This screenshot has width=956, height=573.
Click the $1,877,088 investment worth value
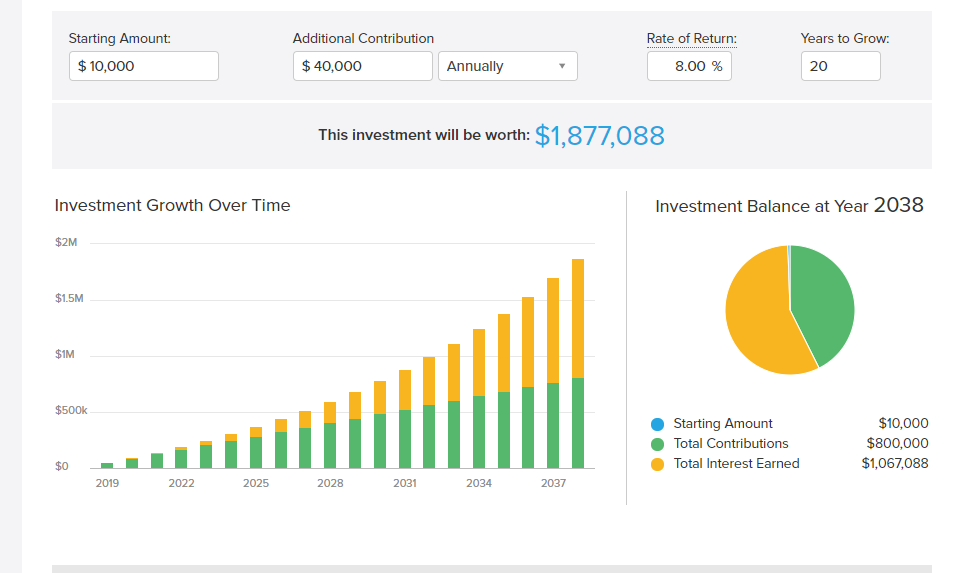[x=599, y=135]
